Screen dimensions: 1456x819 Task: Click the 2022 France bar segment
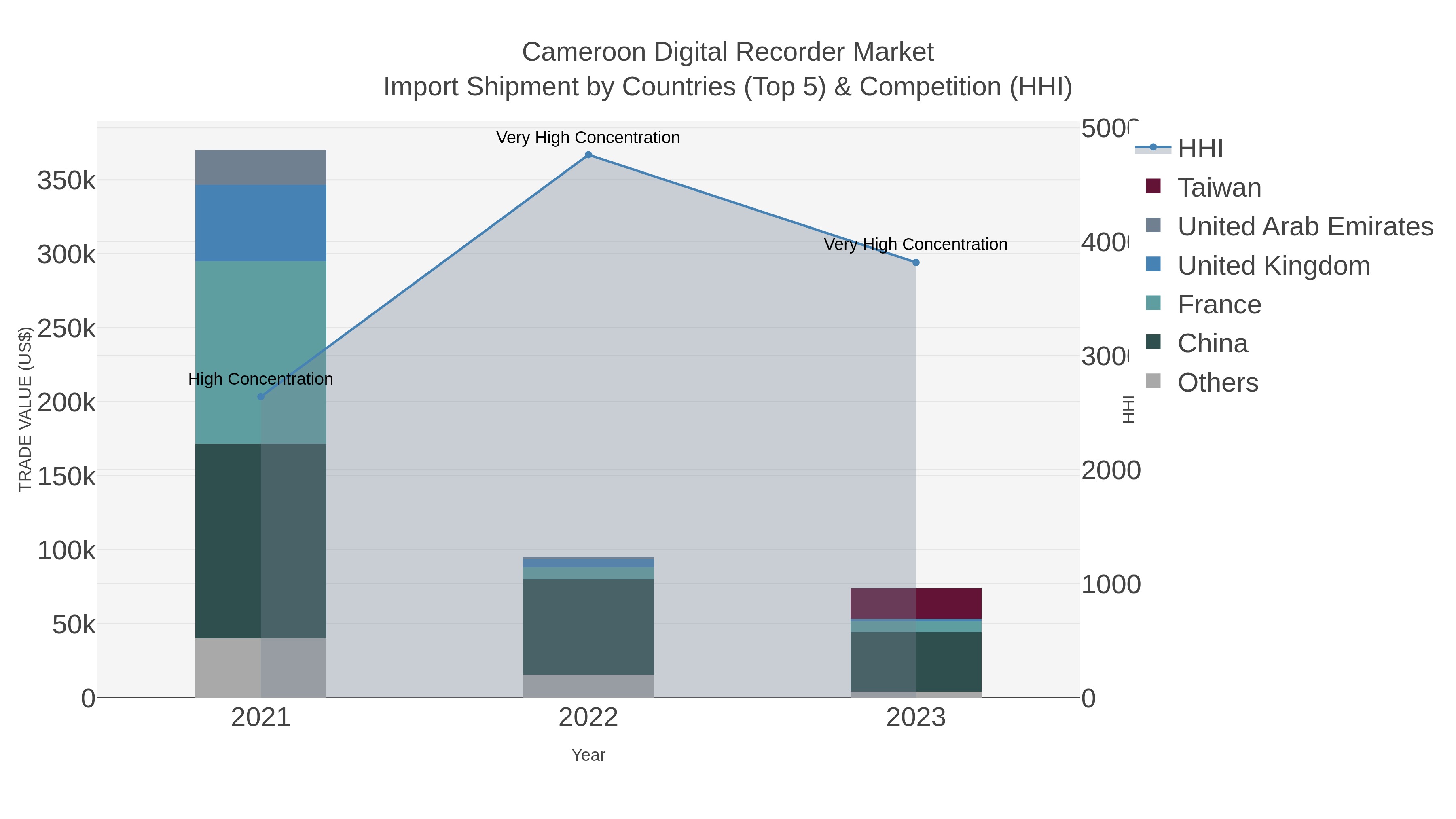[x=588, y=574]
